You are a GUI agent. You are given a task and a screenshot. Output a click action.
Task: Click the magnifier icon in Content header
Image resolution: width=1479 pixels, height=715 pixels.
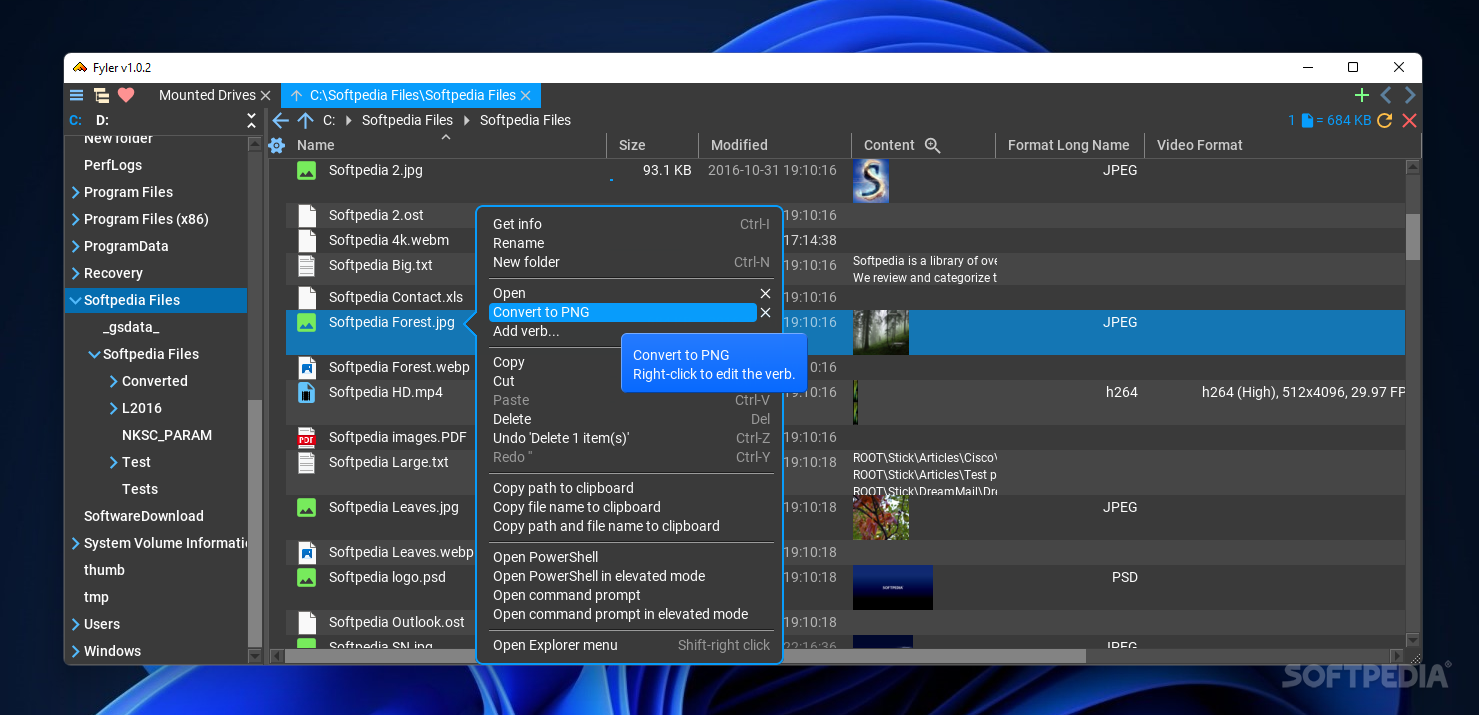[x=932, y=145]
